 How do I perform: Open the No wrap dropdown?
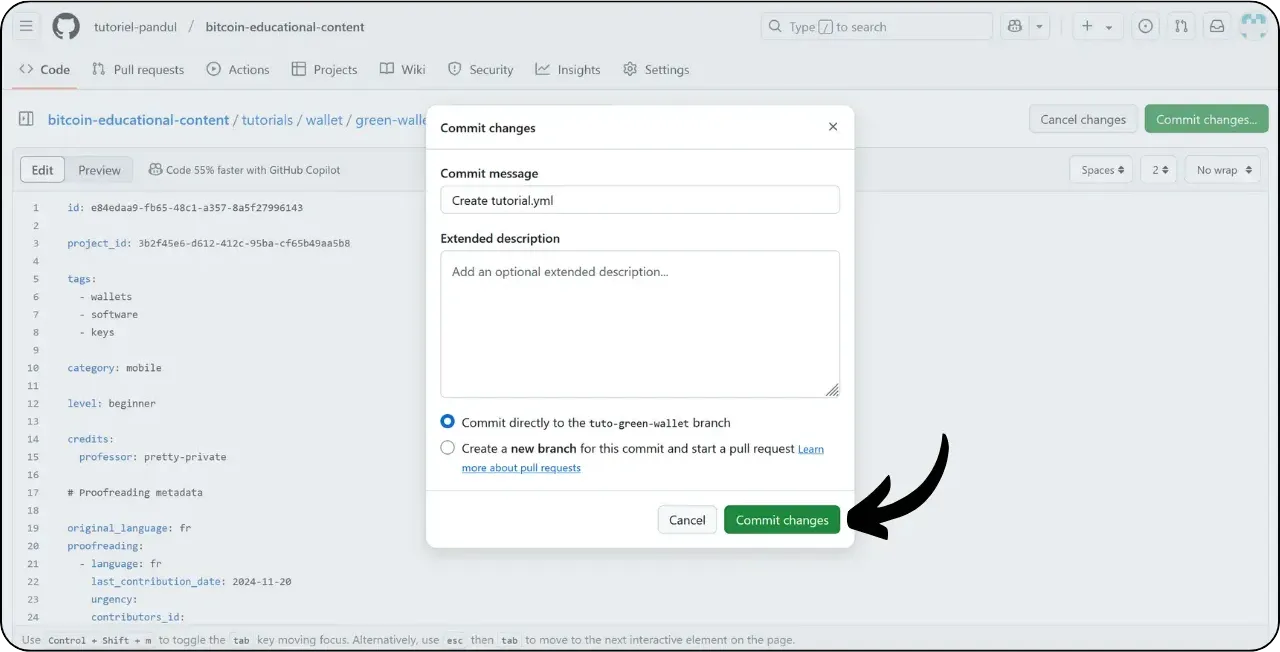[1222, 169]
